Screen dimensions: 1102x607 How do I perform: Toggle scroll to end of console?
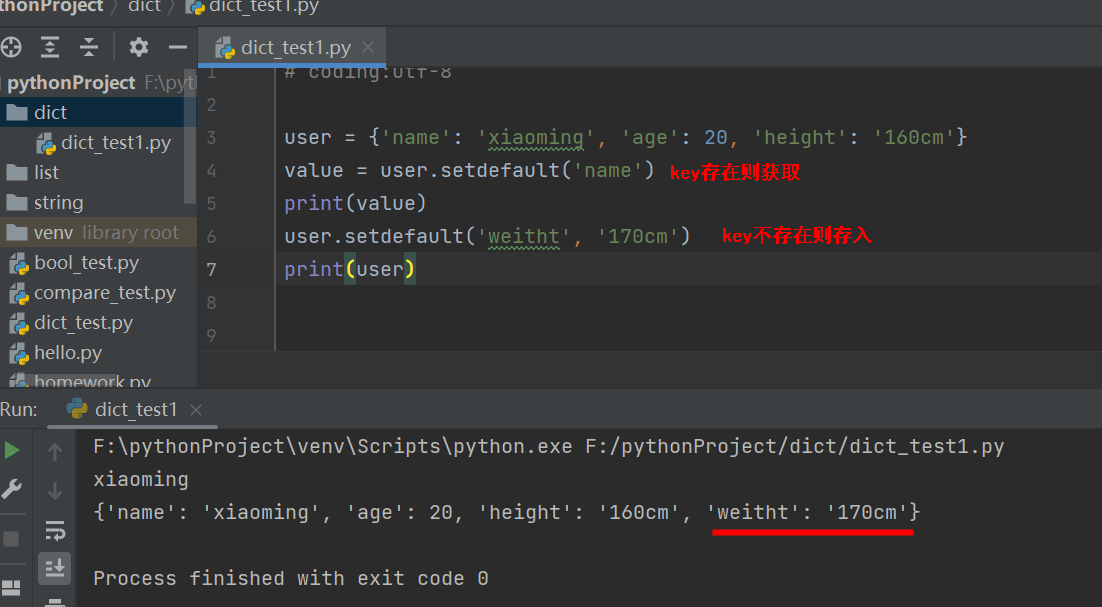(x=55, y=568)
